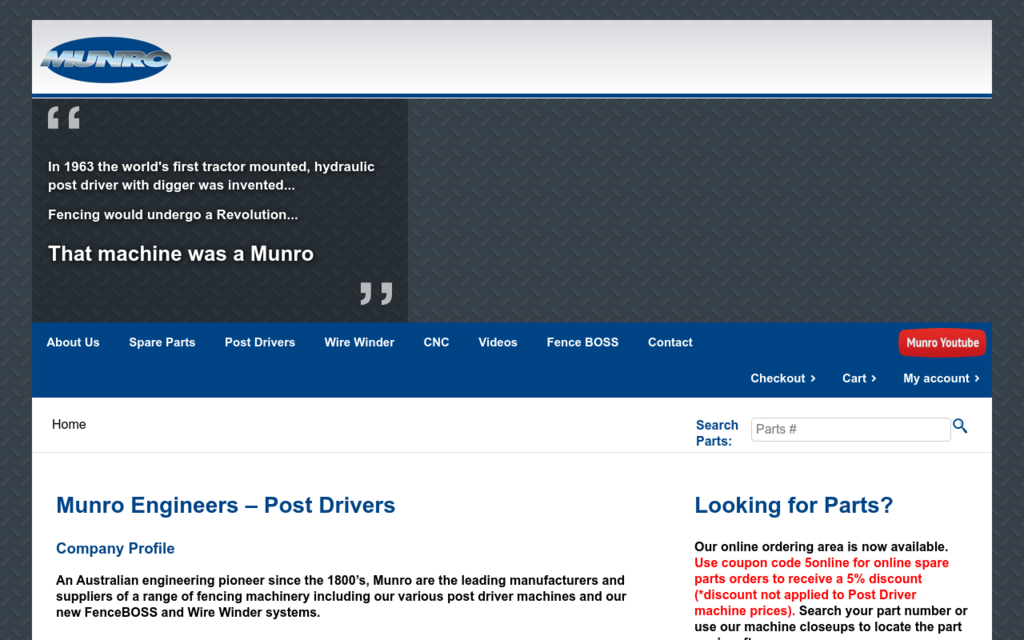Click the Looking for Parts heading

coord(793,505)
